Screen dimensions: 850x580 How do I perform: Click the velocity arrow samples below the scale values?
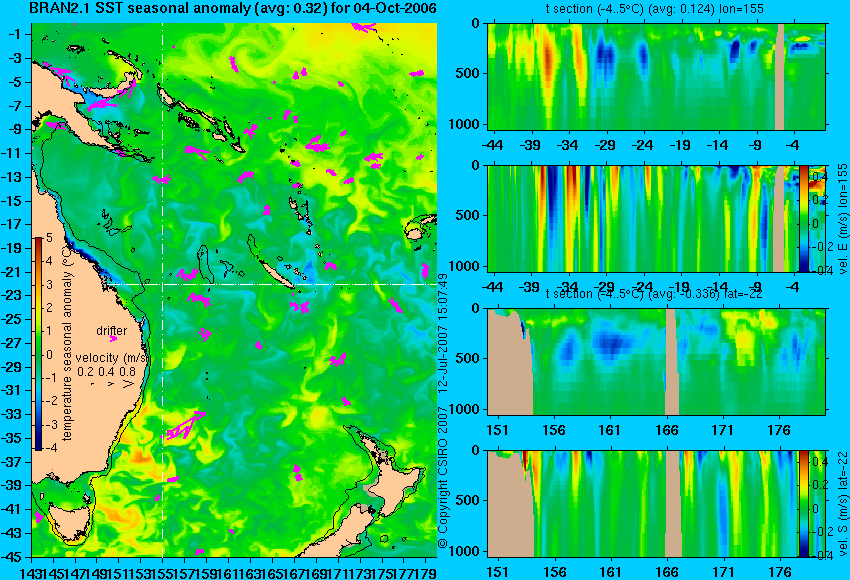coord(111,384)
